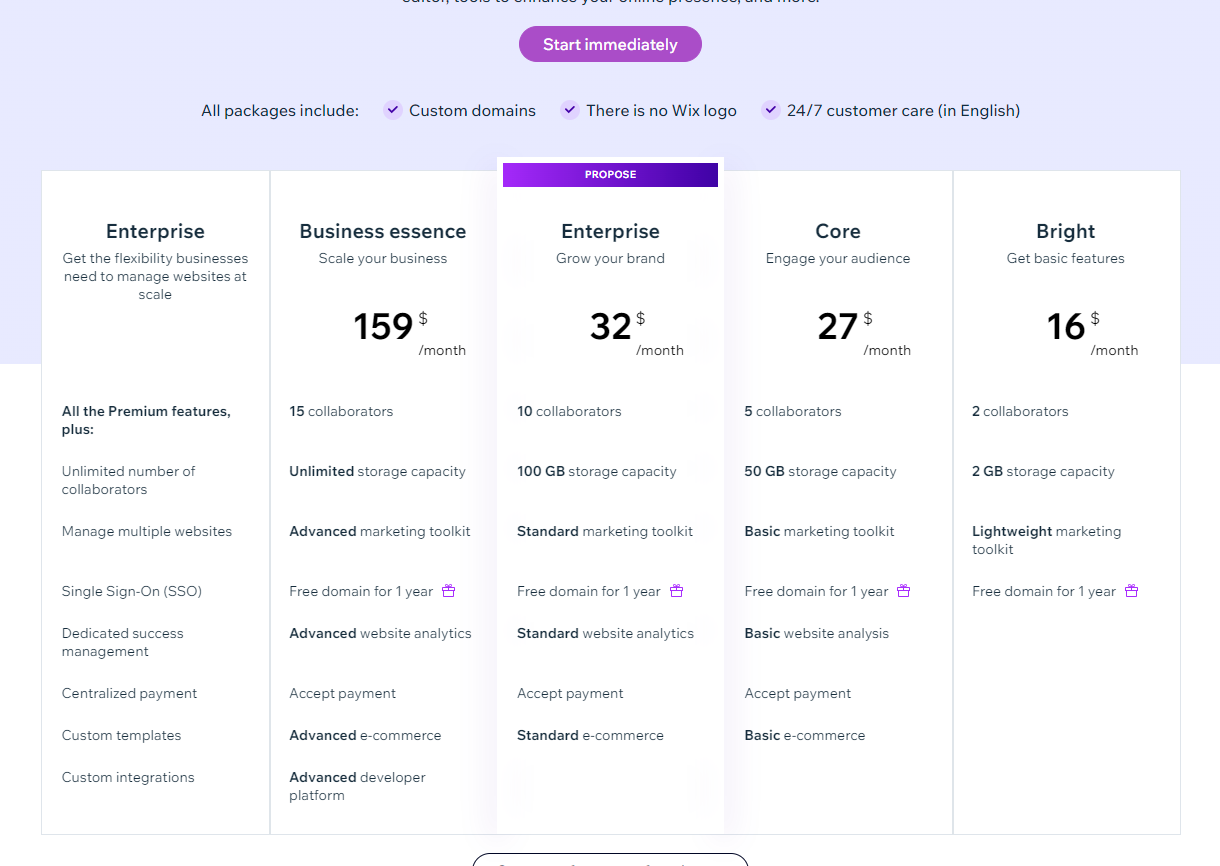The height and width of the screenshot is (866, 1220).
Task: Click 'Accept payment' in Core column
Action: (798, 693)
